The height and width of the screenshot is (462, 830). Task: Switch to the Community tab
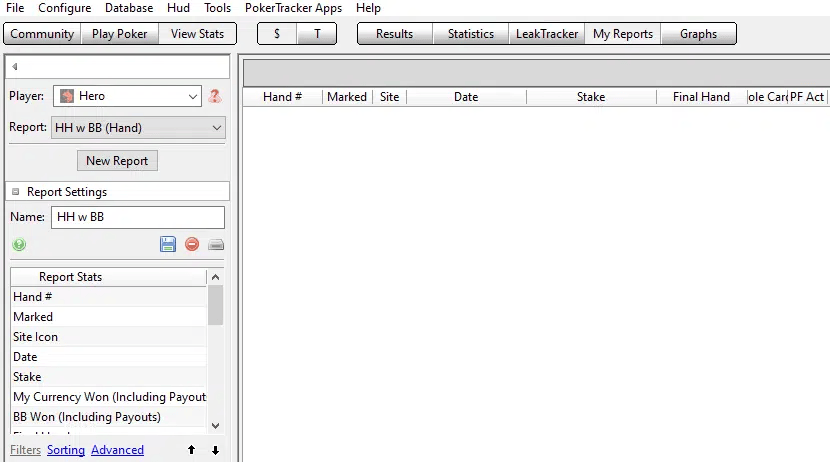point(42,34)
